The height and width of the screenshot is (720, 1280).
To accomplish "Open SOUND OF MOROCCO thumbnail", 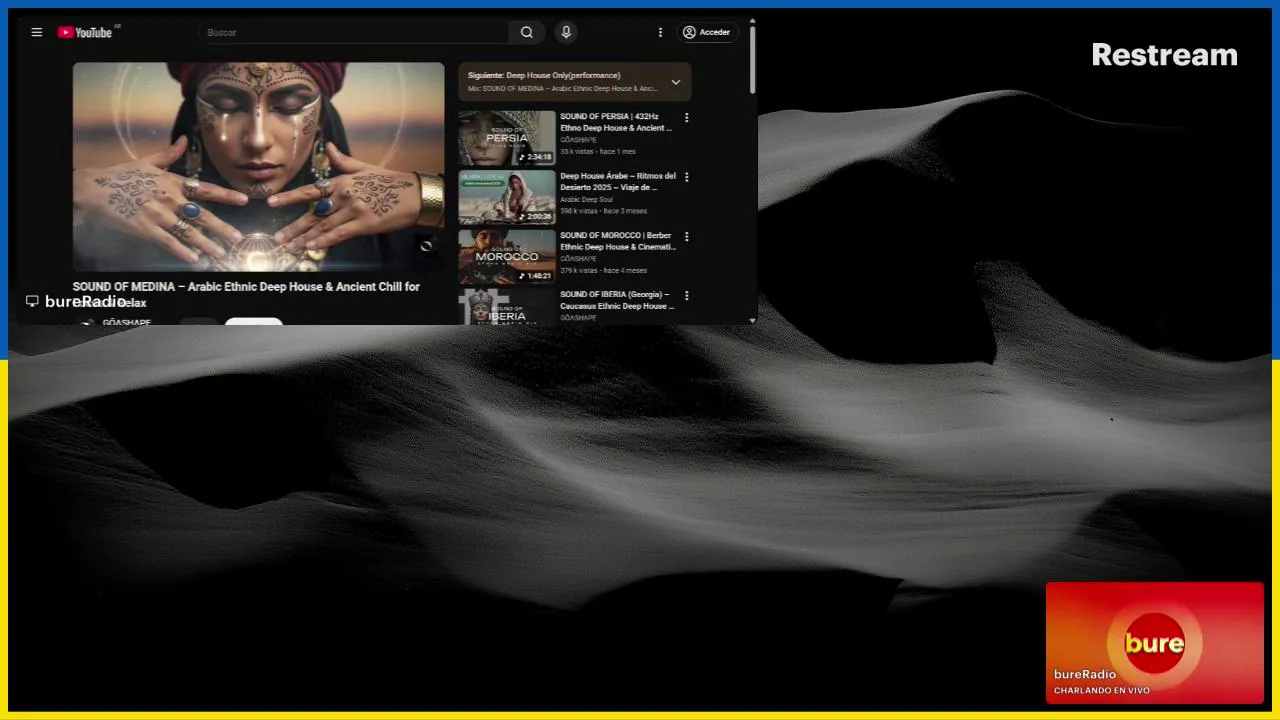I will point(507,257).
